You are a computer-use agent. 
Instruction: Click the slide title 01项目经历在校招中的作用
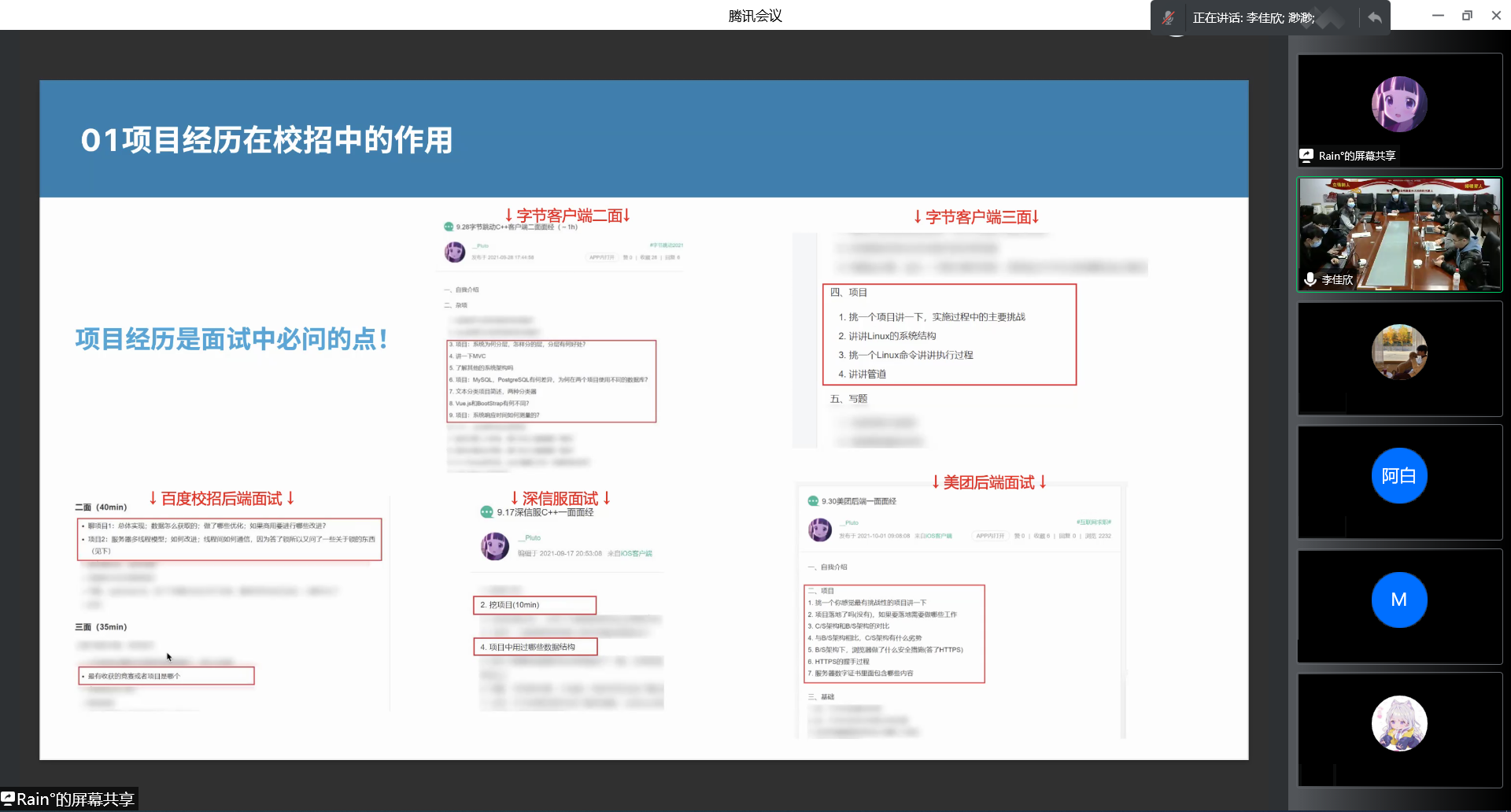tap(267, 140)
